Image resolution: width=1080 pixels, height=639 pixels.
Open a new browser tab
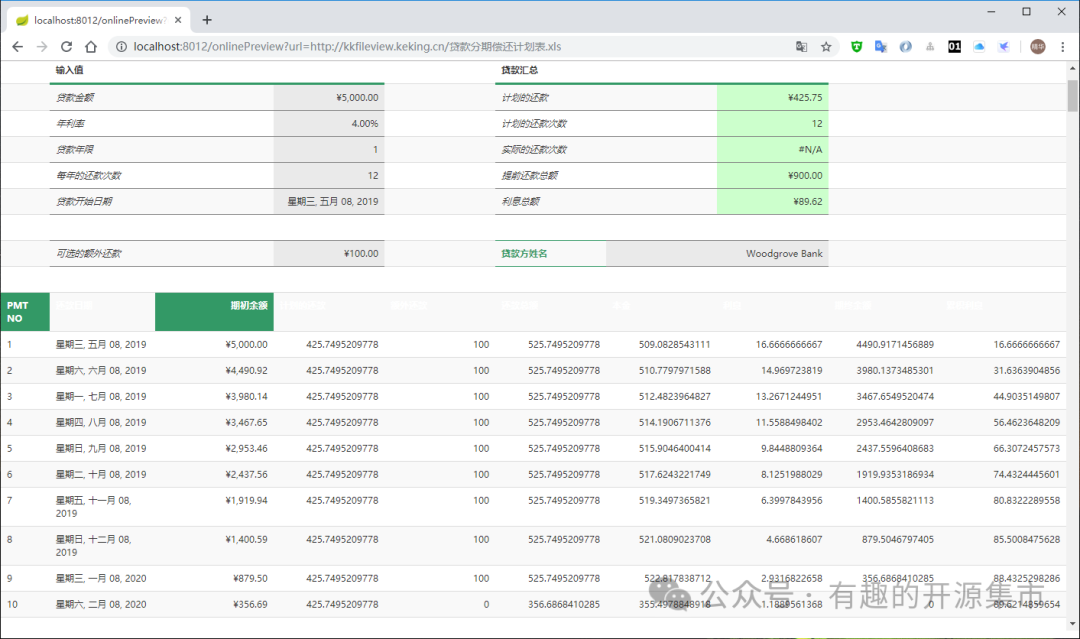[207, 20]
